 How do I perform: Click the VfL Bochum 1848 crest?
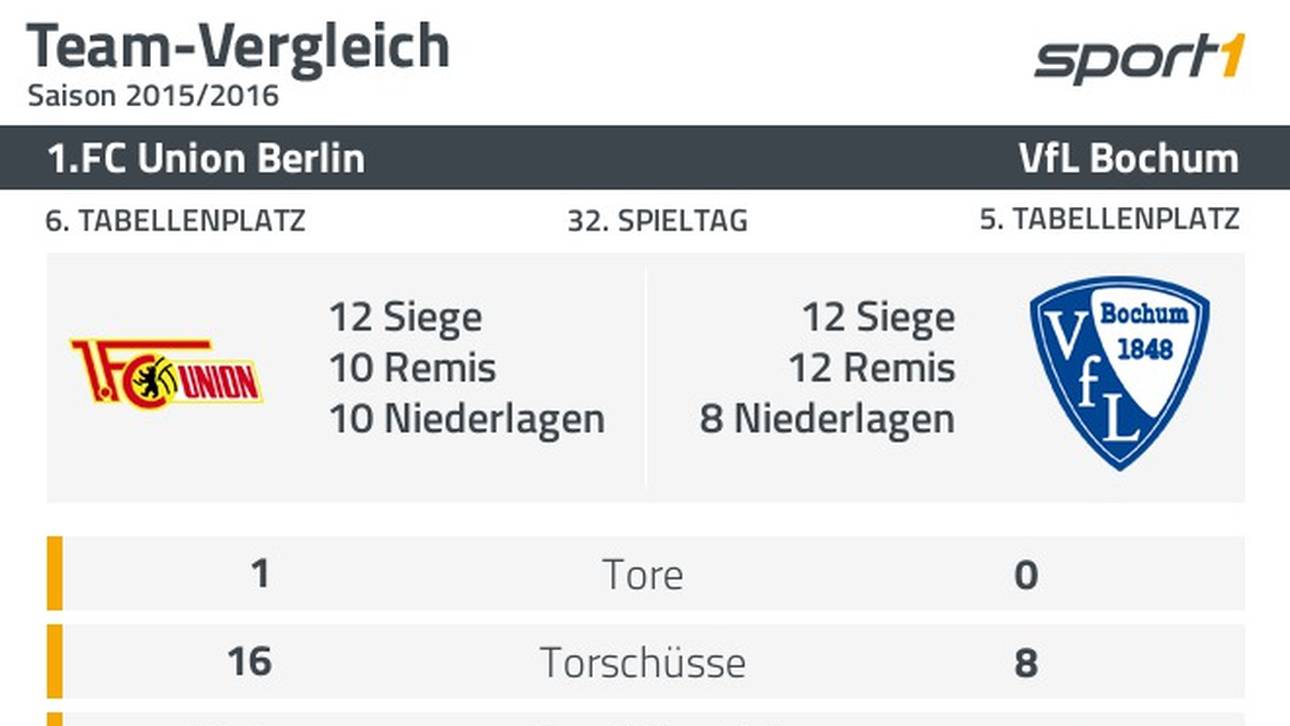click(x=1119, y=371)
